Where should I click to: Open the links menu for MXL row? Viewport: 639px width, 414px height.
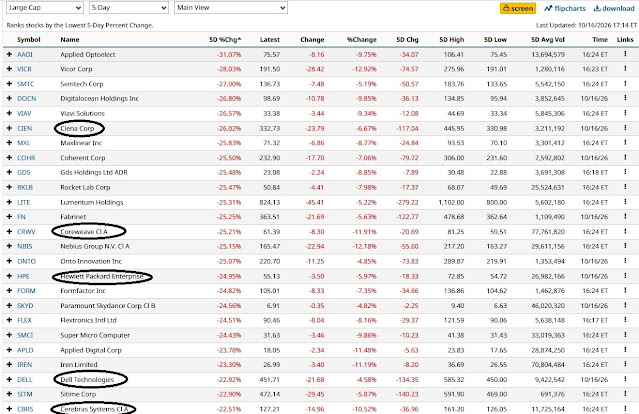pos(625,143)
